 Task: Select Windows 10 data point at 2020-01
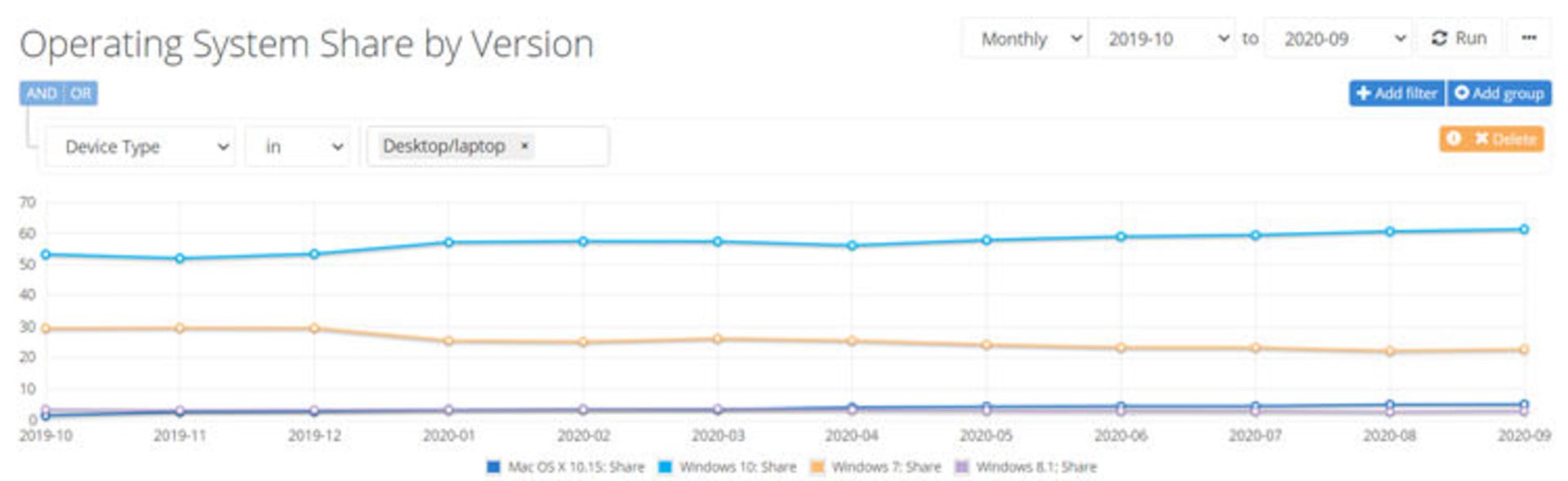click(448, 243)
